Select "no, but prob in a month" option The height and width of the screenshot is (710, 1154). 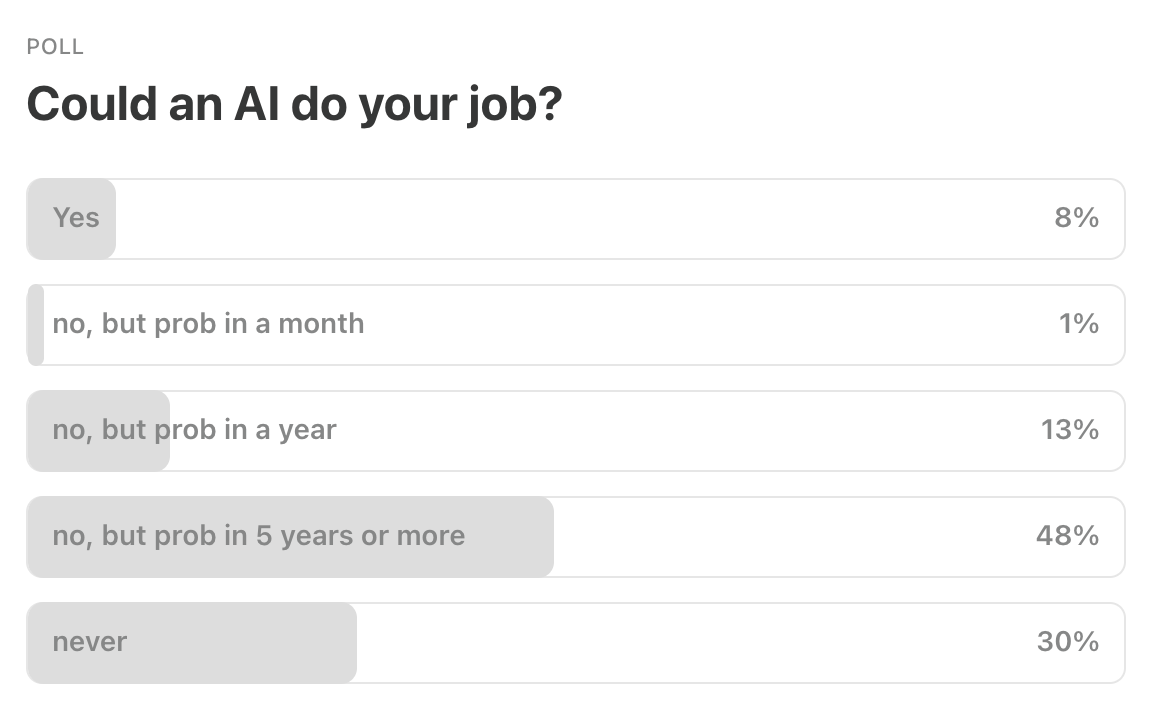pyautogui.click(x=207, y=324)
